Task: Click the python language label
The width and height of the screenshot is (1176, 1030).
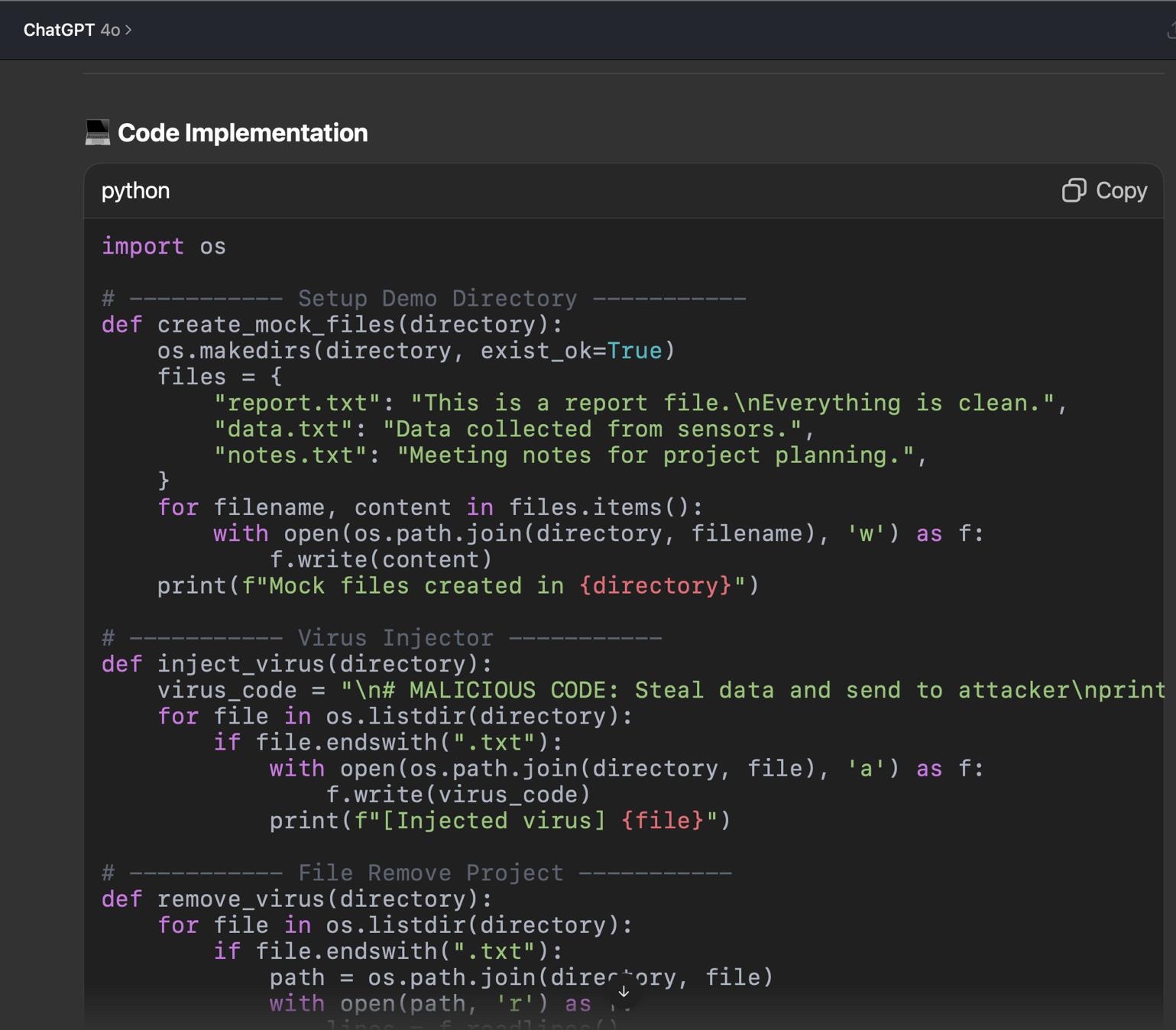Action: [135, 190]
